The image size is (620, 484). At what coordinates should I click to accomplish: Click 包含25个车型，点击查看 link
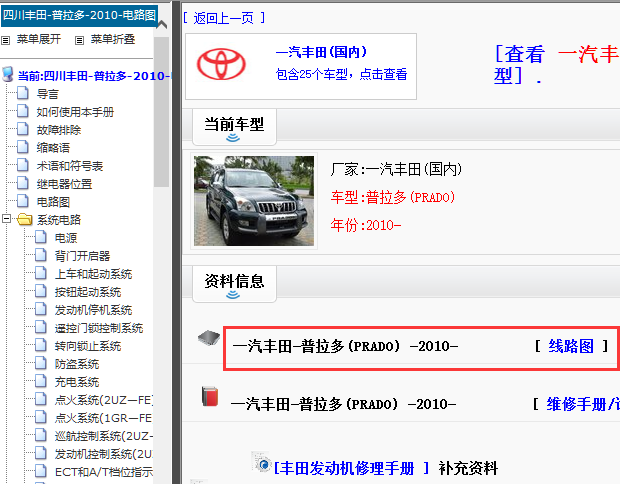(x=341, y=74)
